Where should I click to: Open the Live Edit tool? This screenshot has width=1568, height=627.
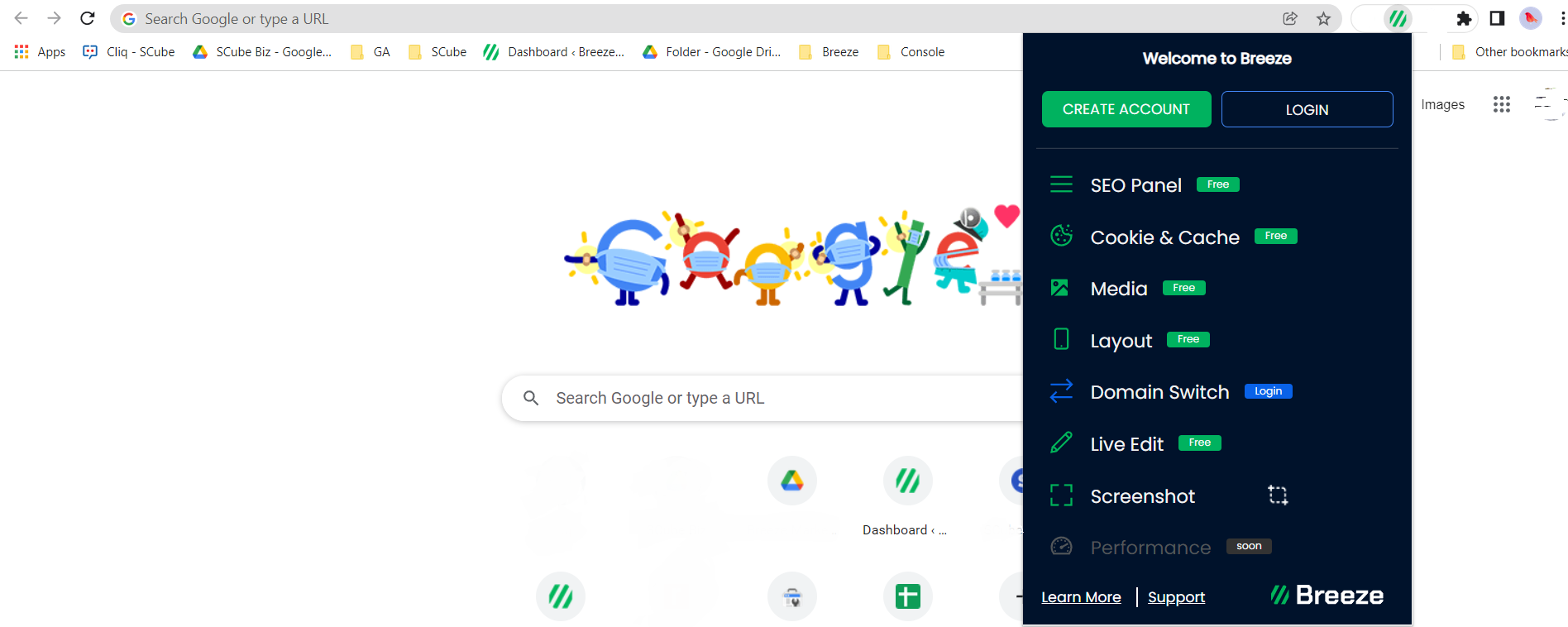point(1126,444)
